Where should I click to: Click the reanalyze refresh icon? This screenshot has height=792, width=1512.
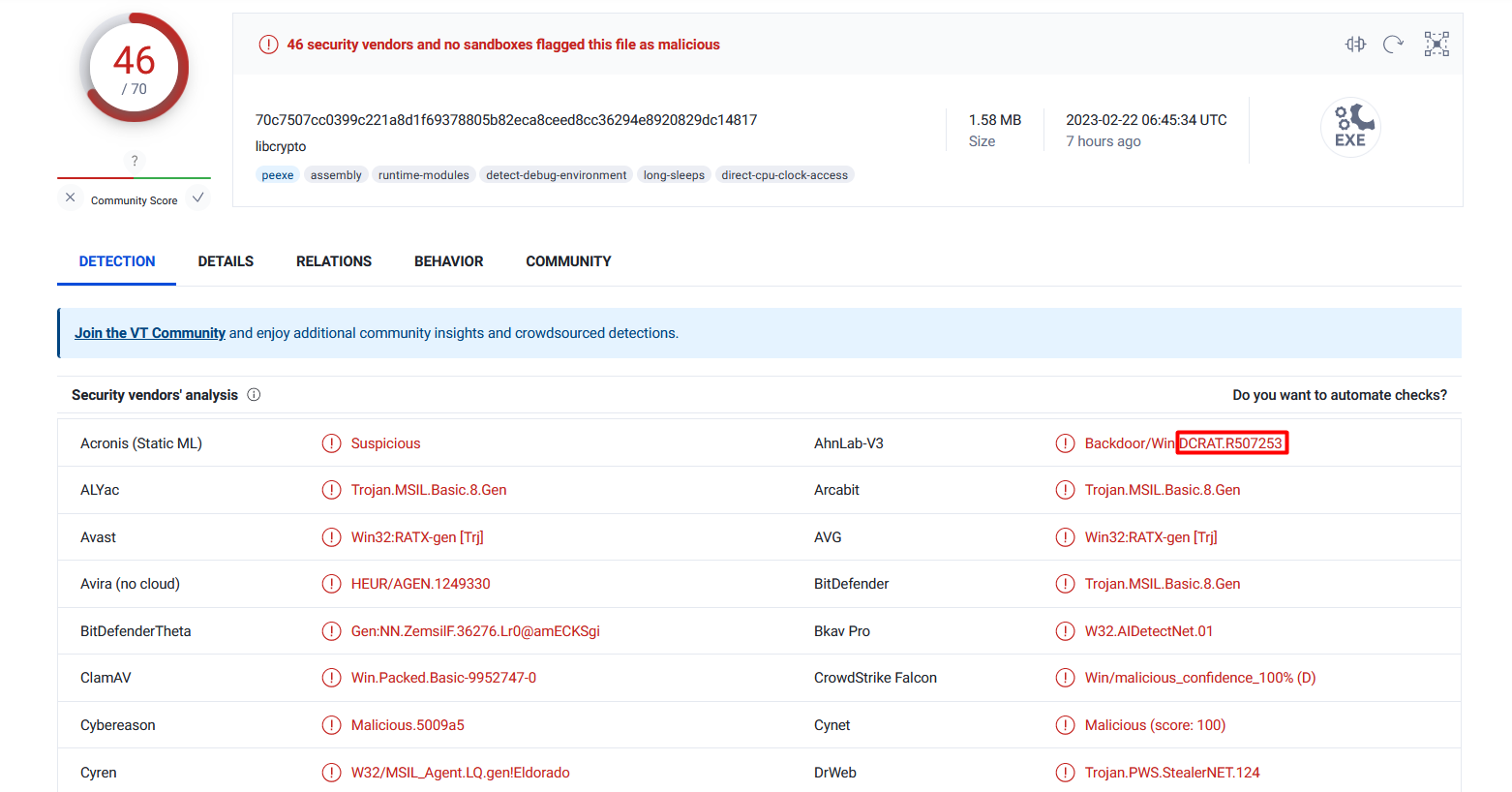click(x=1393, y=44)
